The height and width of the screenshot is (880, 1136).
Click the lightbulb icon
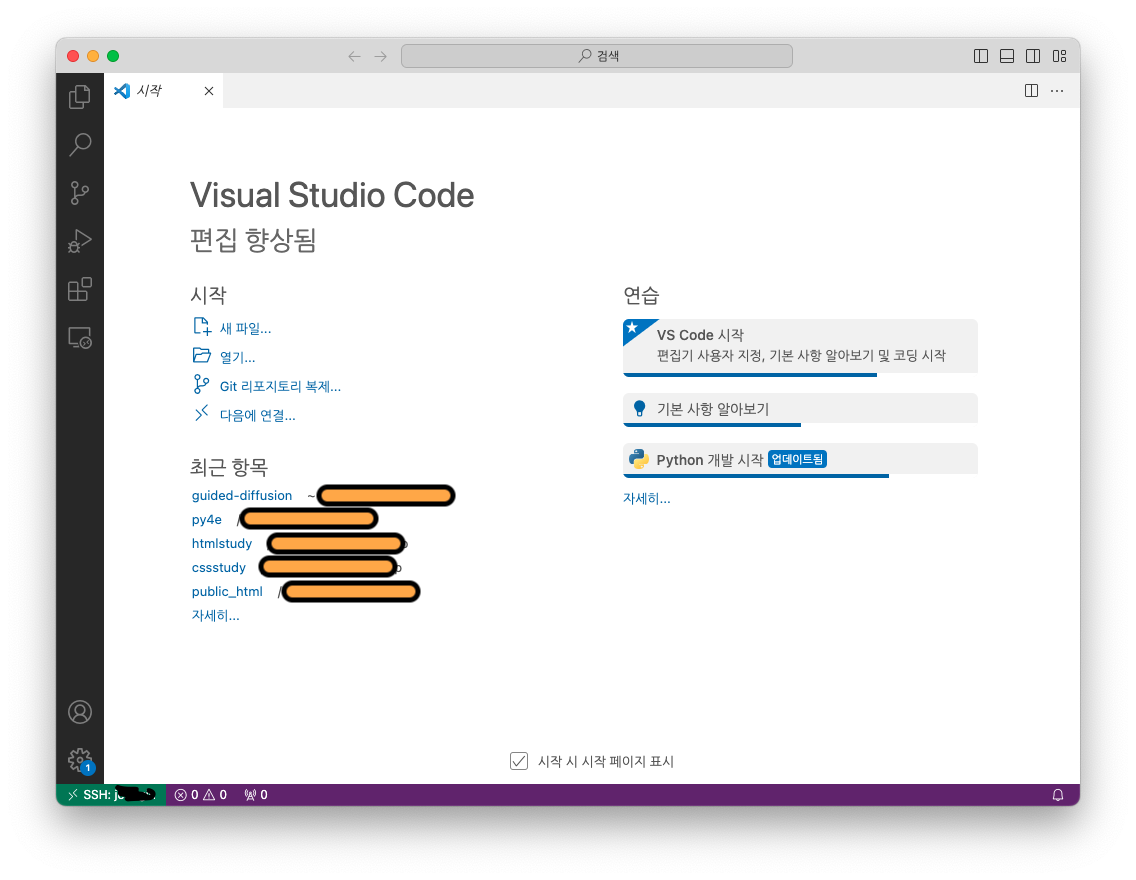(639, 408)
